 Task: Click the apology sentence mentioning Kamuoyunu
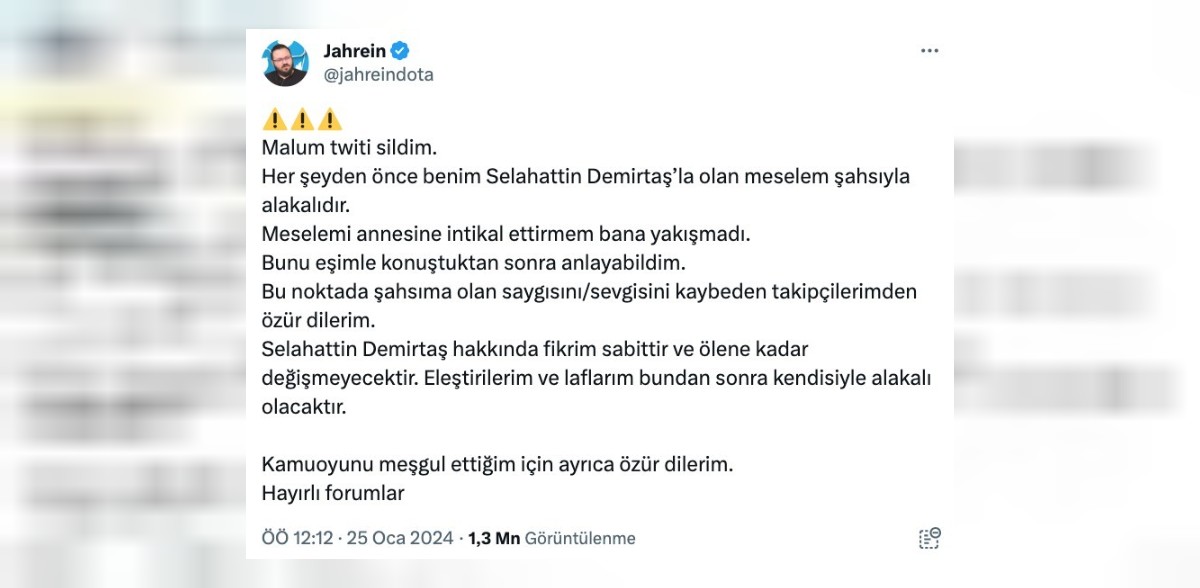pyautogui.click(x=498, y=463)
